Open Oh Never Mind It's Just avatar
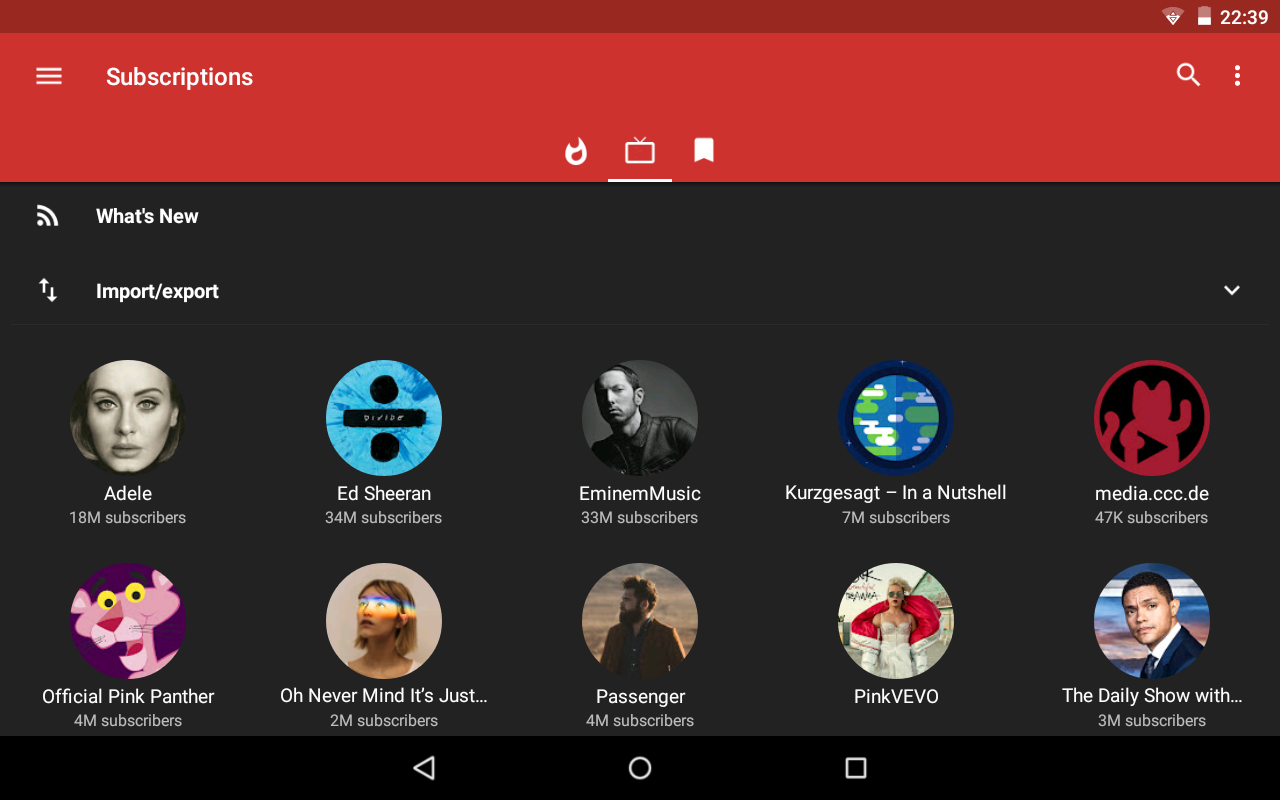 [x=384, y=621]
